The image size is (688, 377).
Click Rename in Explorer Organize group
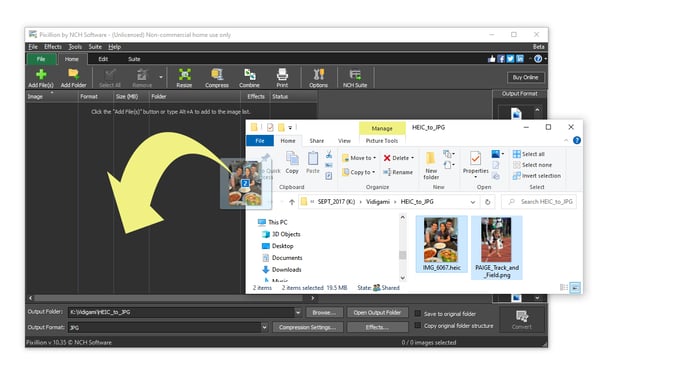(x=398, y=172)
